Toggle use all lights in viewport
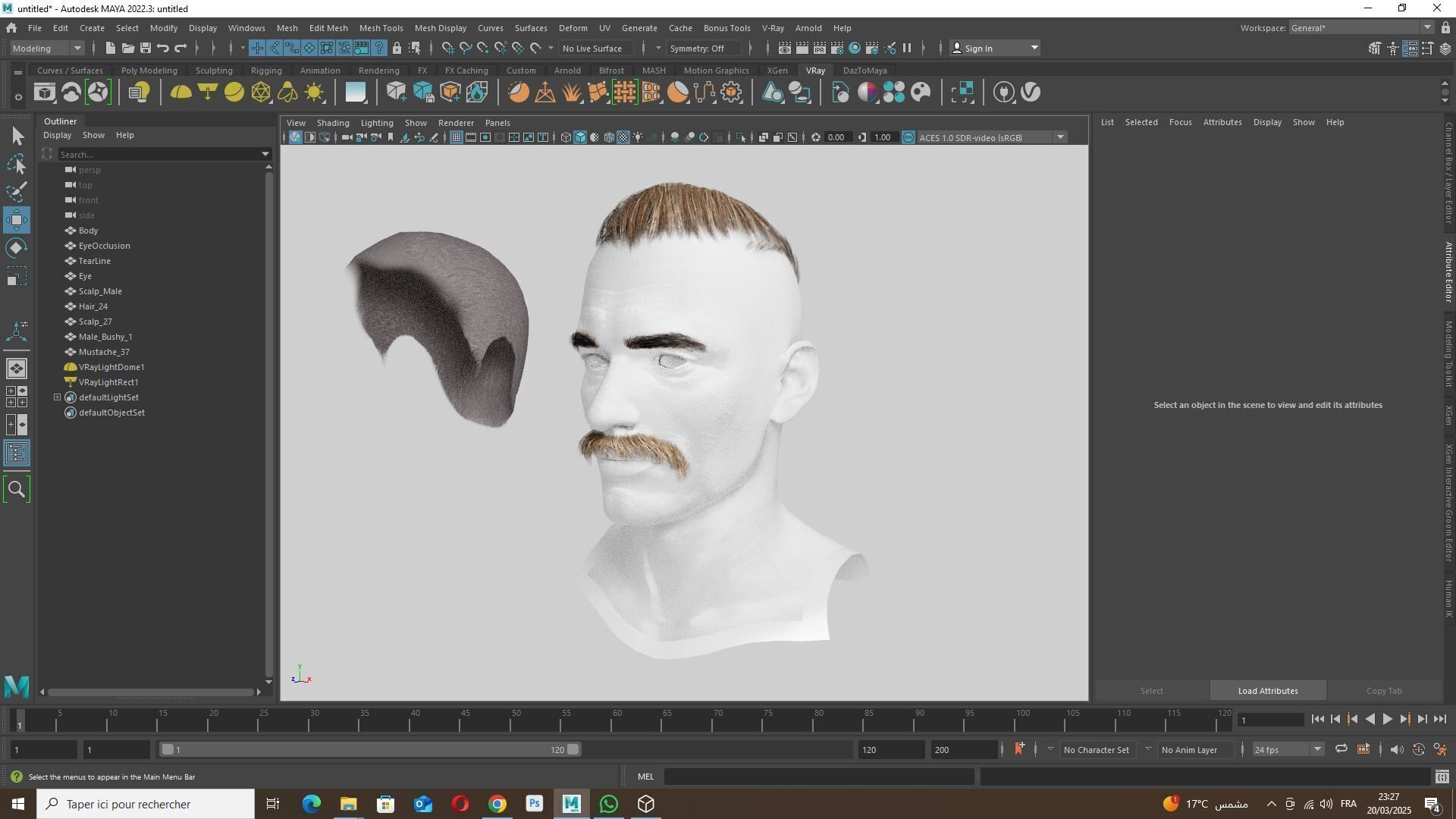Screen dimensions: 1456x819 (638, 137)
